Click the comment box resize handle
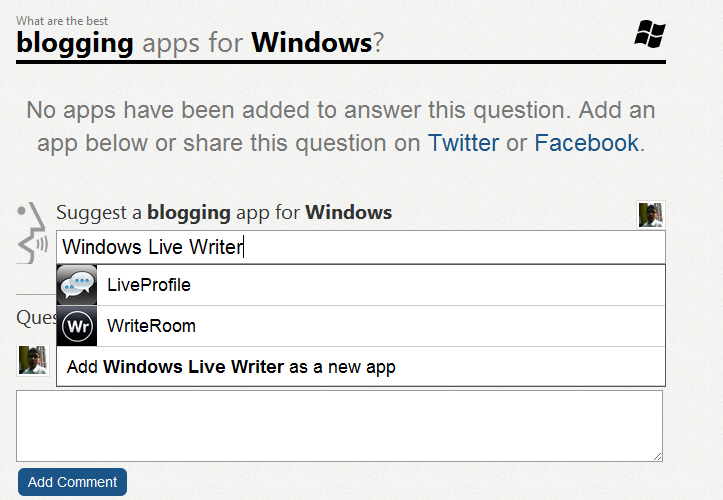The image size is (723, 500). 658,456
